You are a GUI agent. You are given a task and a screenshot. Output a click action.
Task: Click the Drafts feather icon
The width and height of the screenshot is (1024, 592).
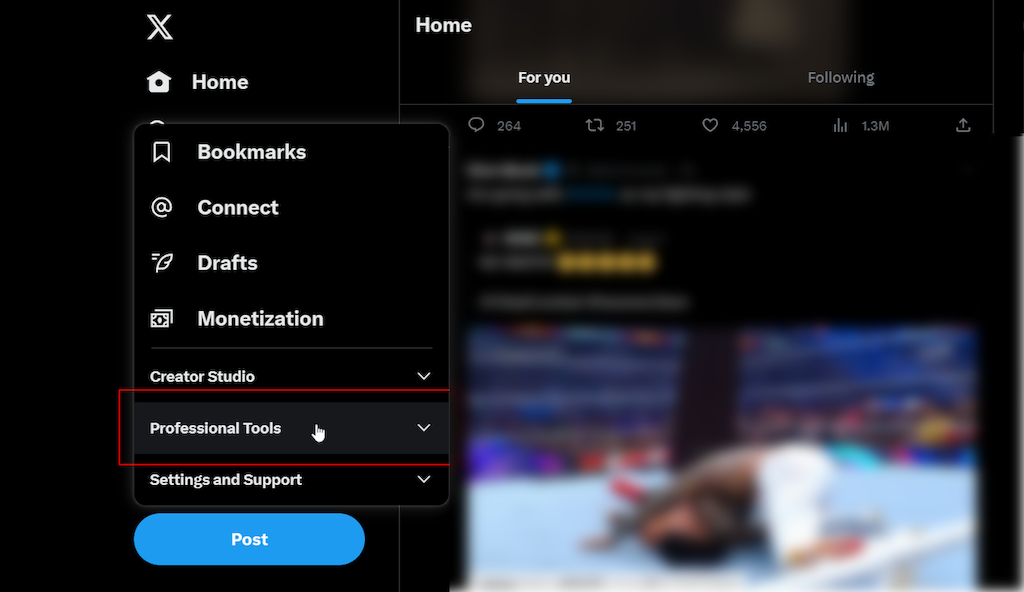pyautogui.click(x=162, y=263)
